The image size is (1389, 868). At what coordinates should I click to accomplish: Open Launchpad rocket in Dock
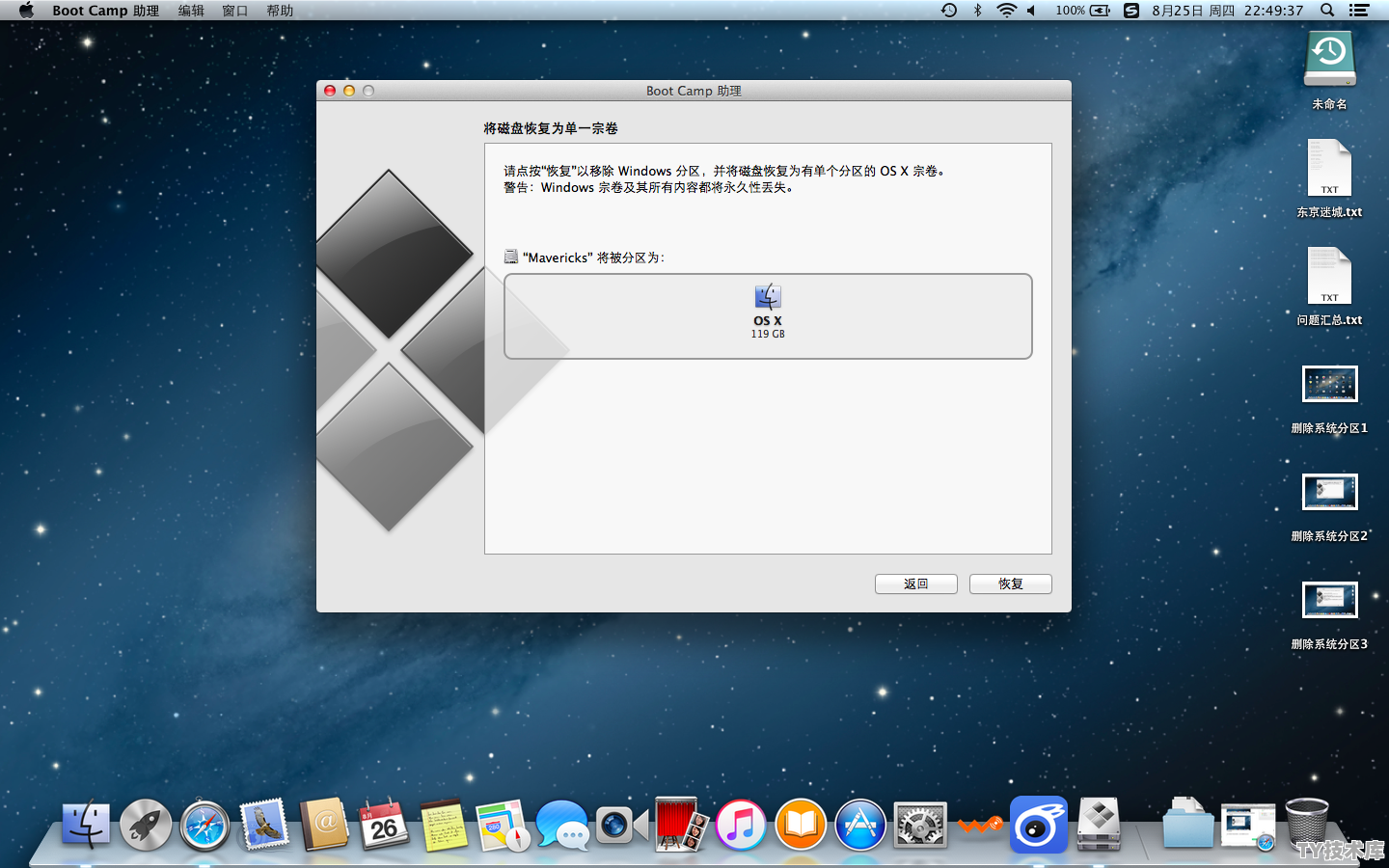146,825
